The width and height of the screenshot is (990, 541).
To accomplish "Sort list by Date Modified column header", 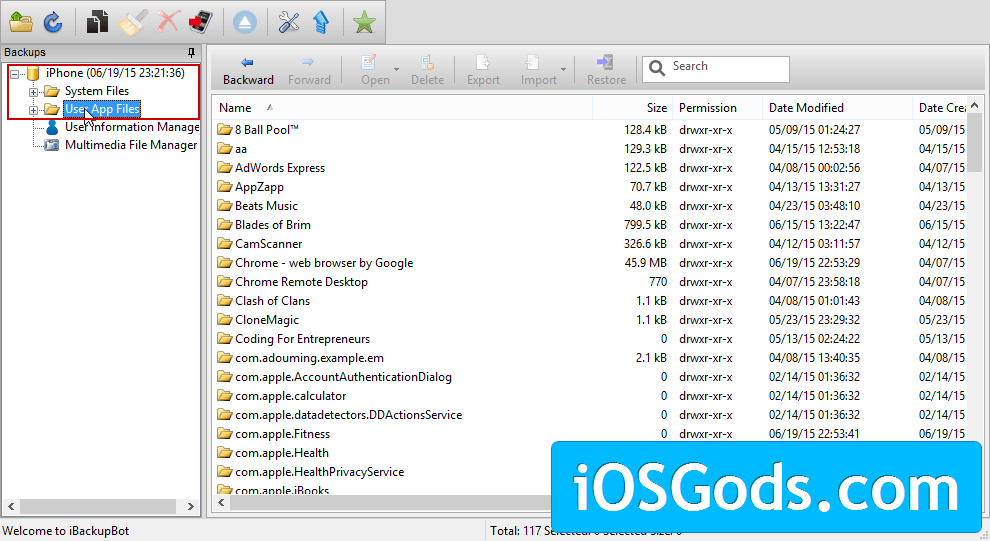I will [806, 108].
